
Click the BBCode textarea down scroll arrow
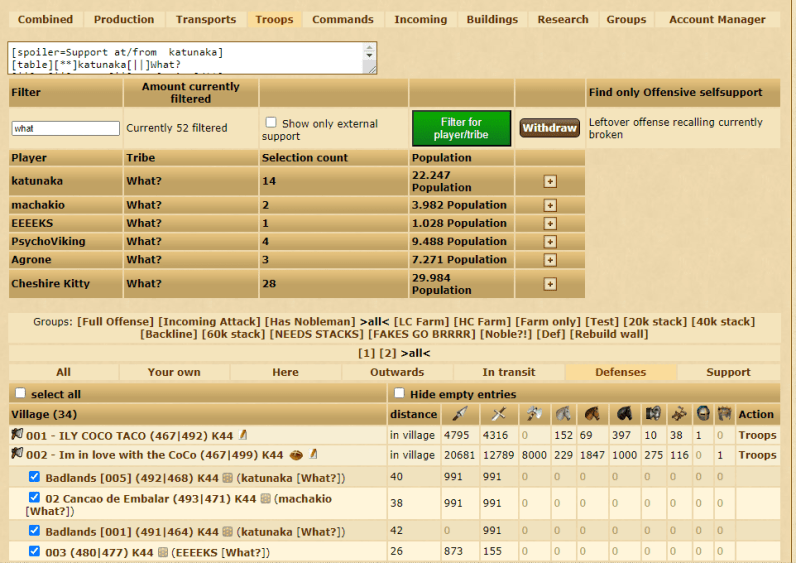coord(369,55)
